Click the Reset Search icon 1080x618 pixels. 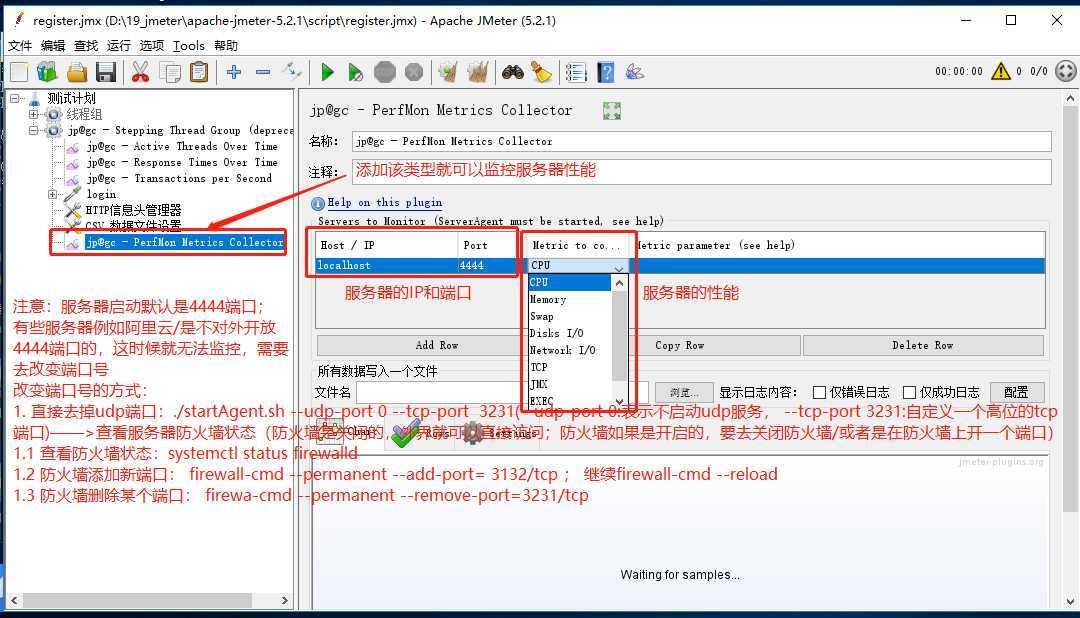[541, 72]
